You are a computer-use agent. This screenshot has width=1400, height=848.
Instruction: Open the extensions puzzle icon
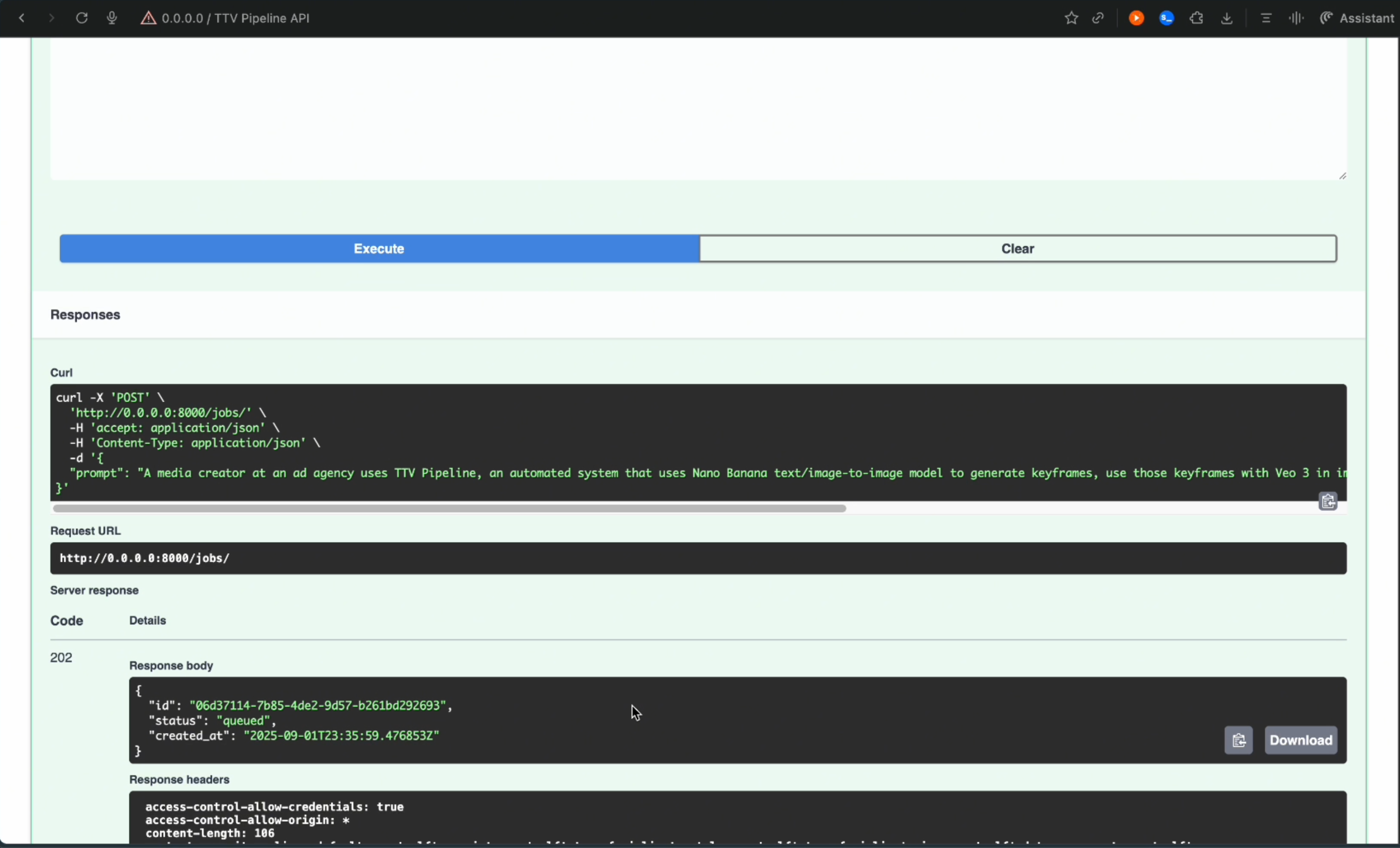click(x=1197, y=18)
